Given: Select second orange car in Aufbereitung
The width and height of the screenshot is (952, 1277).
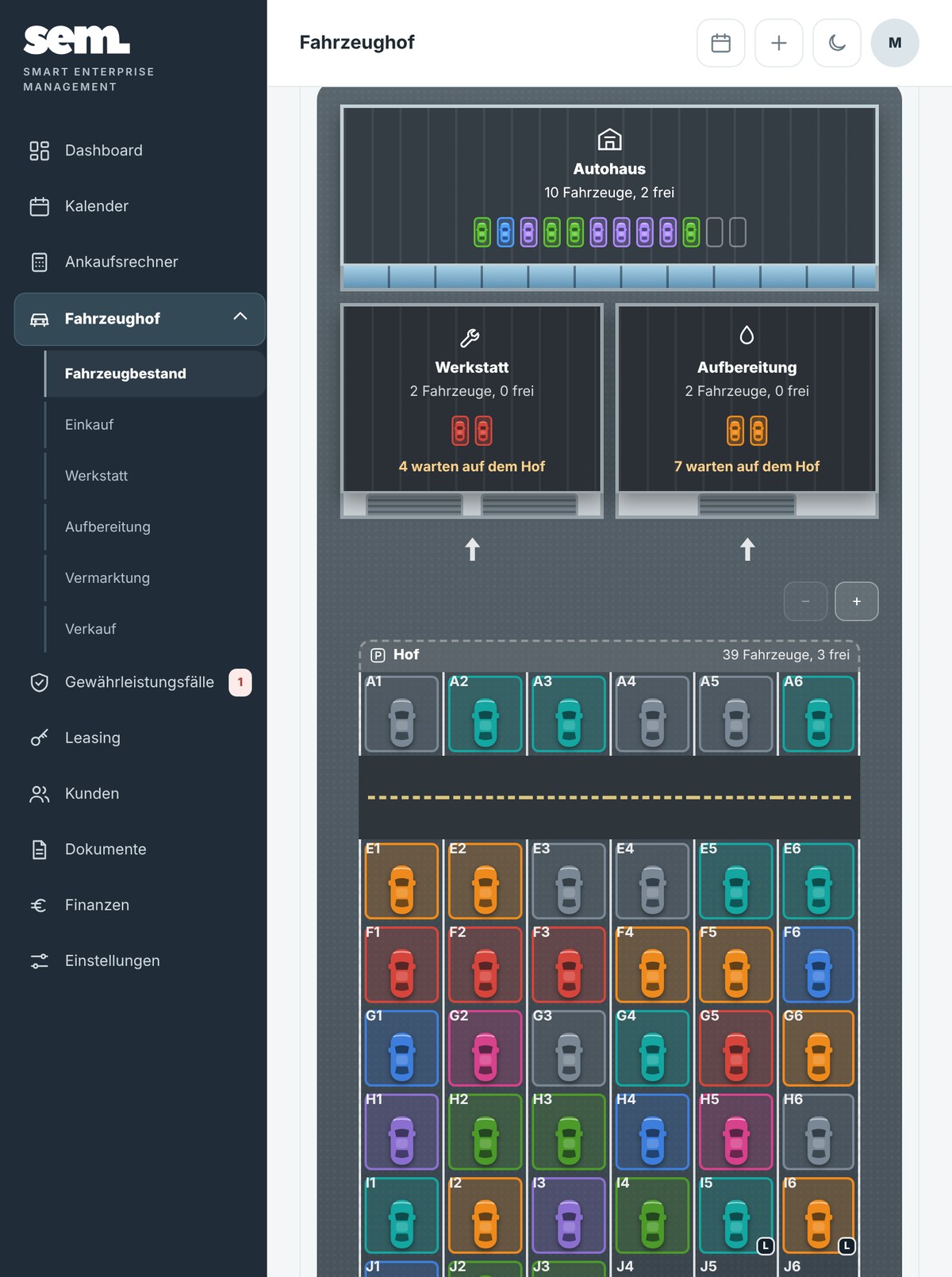Looking at the screenshot, I should pos(758,431).
